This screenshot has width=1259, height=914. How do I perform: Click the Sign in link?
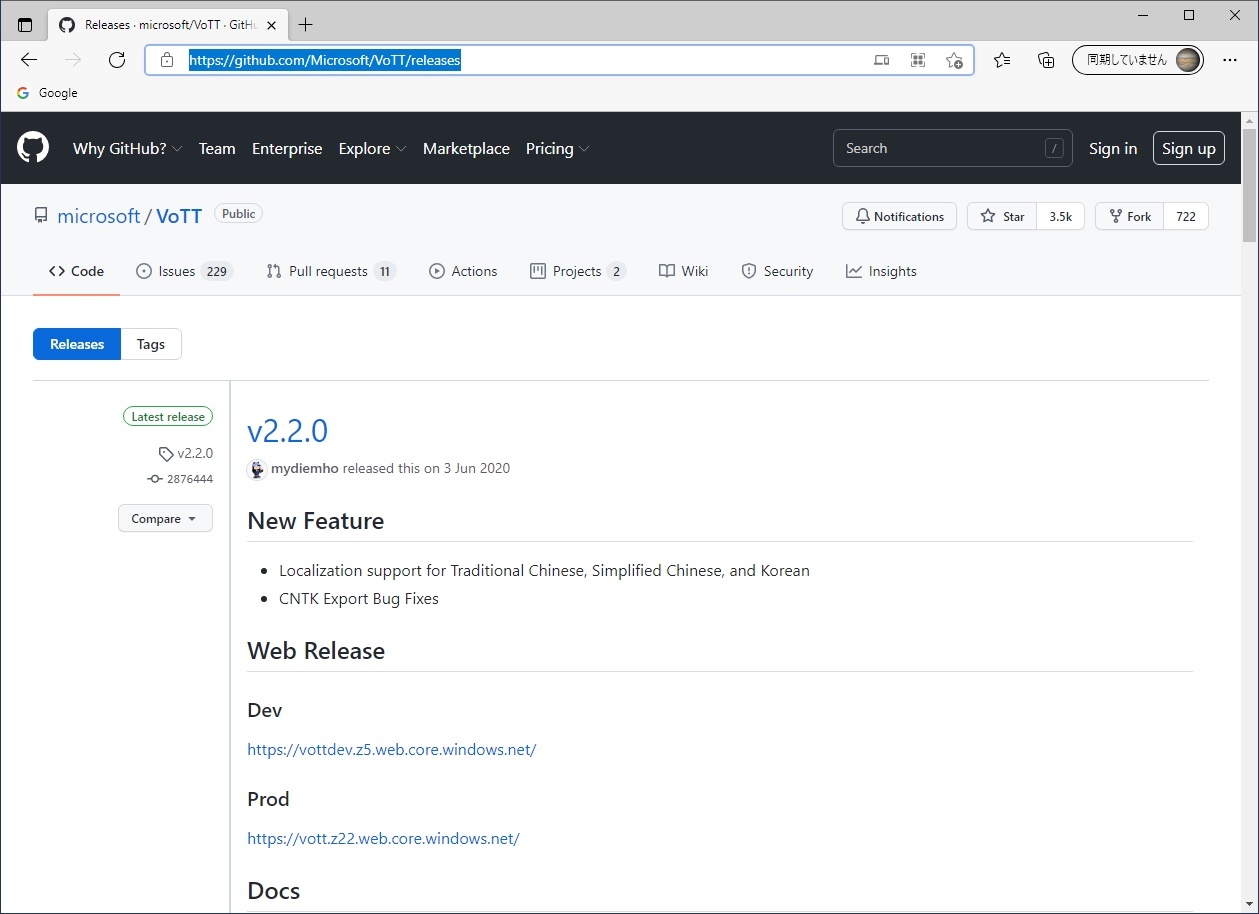tap(1113, 148)
